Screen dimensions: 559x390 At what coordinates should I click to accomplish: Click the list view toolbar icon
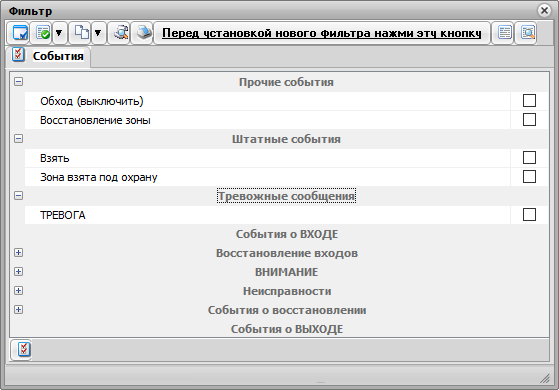504,33
